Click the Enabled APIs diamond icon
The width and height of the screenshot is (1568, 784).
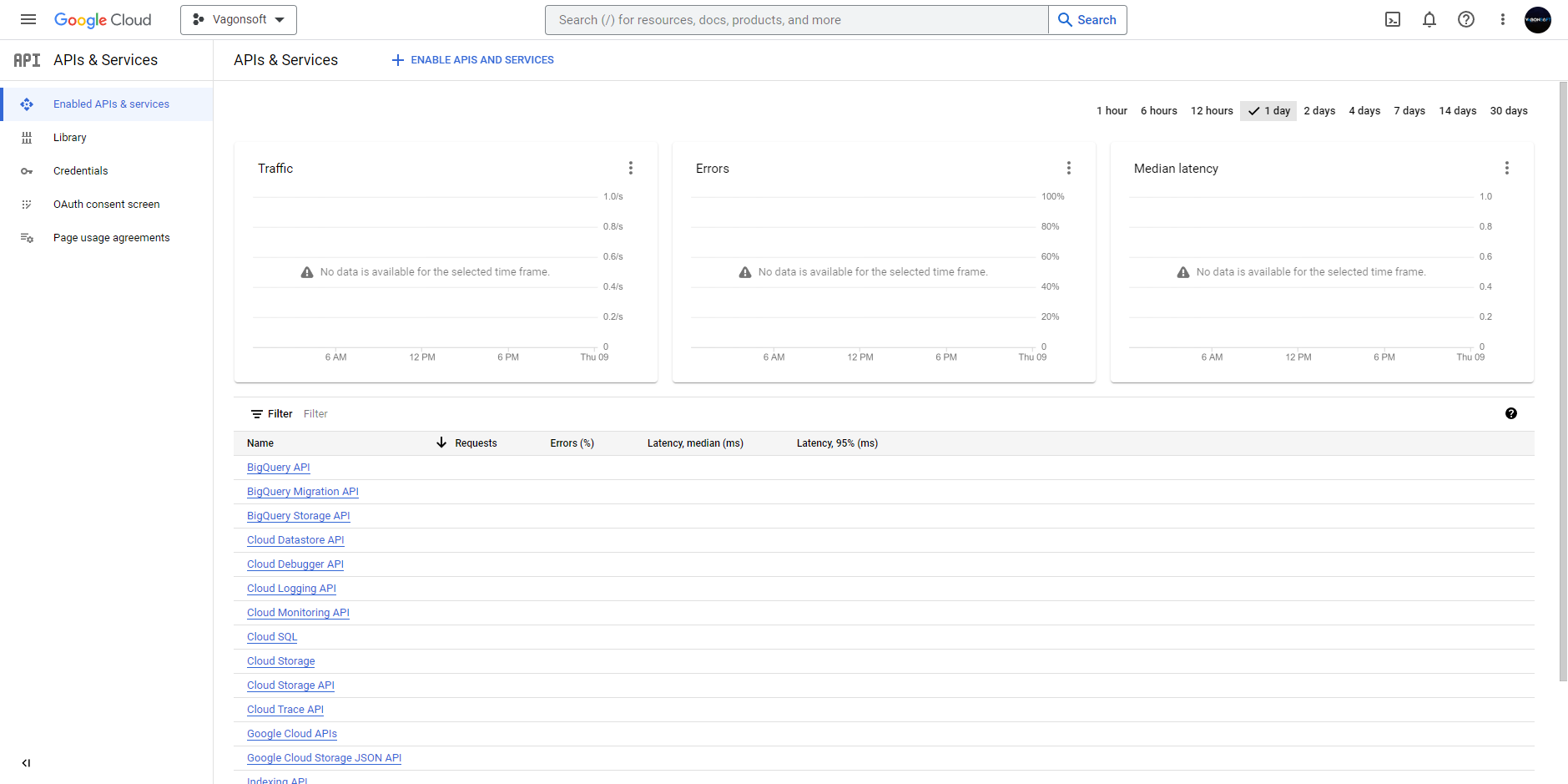27,104
